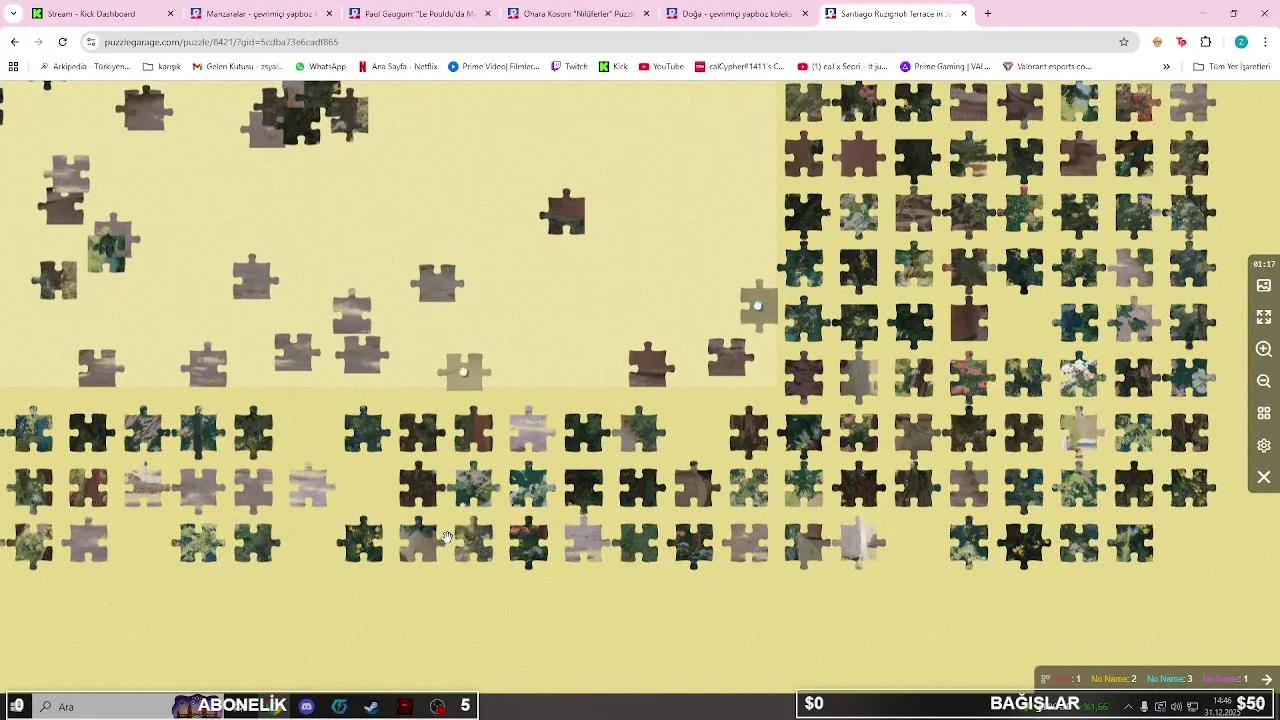Open Arkipedia bookmark
Image resolution: width=1280 pixels, height=720 pixels.
point(84,67)
